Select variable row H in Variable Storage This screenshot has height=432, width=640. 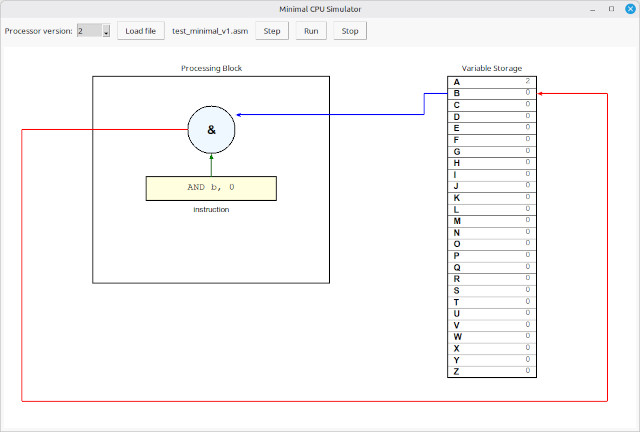pos(492,163)
